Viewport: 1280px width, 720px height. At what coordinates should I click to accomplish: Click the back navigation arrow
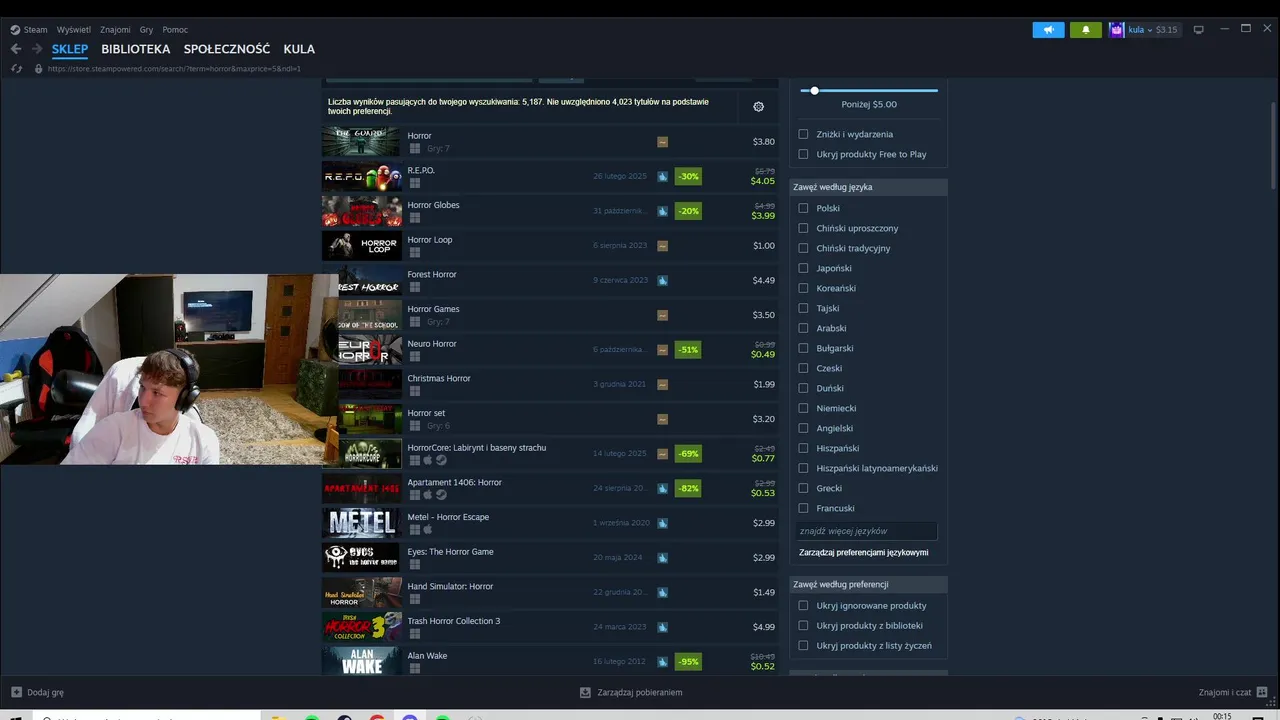[16, 49]
